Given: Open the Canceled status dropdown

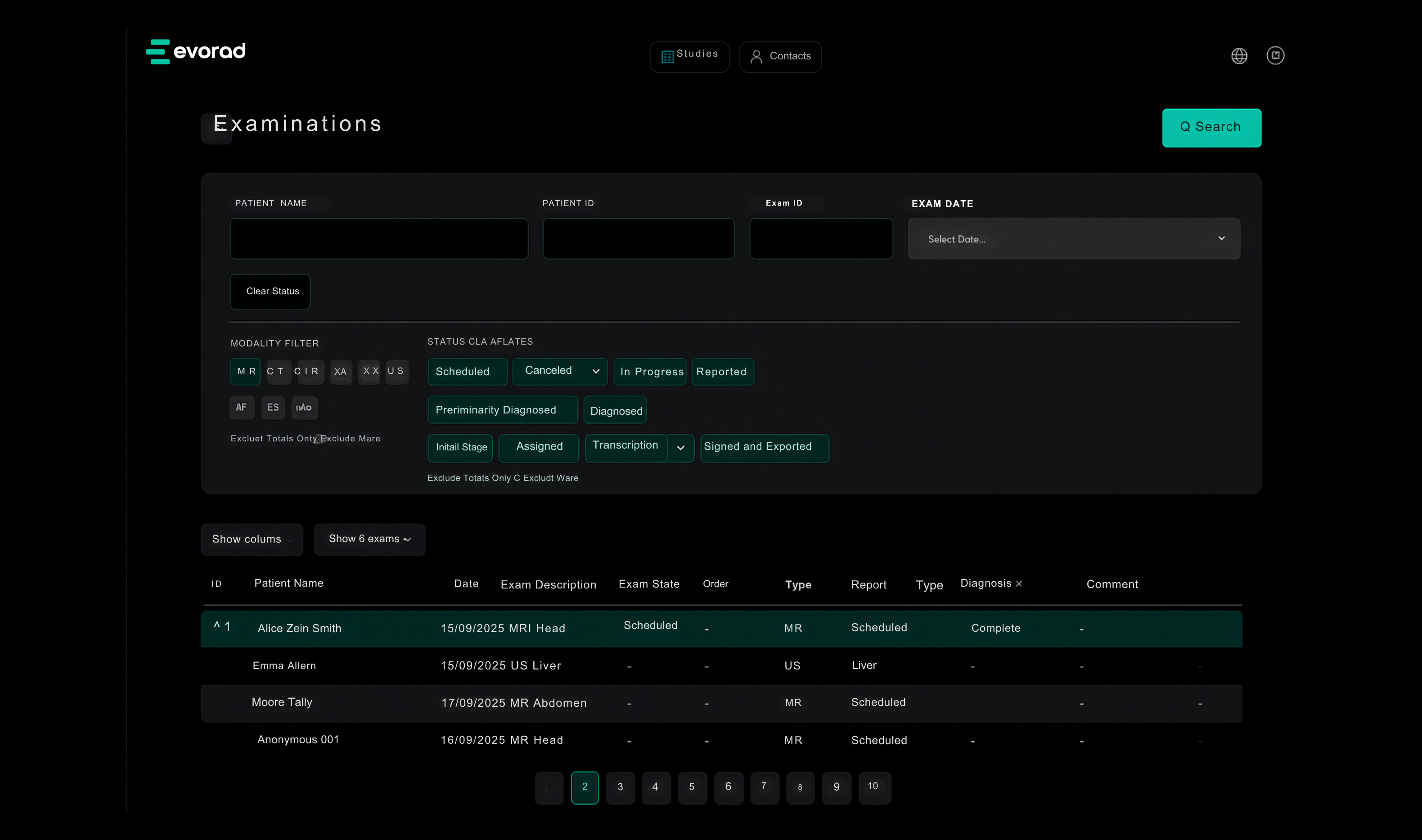Looking at the screenshot, I should [x=595, y=371].
